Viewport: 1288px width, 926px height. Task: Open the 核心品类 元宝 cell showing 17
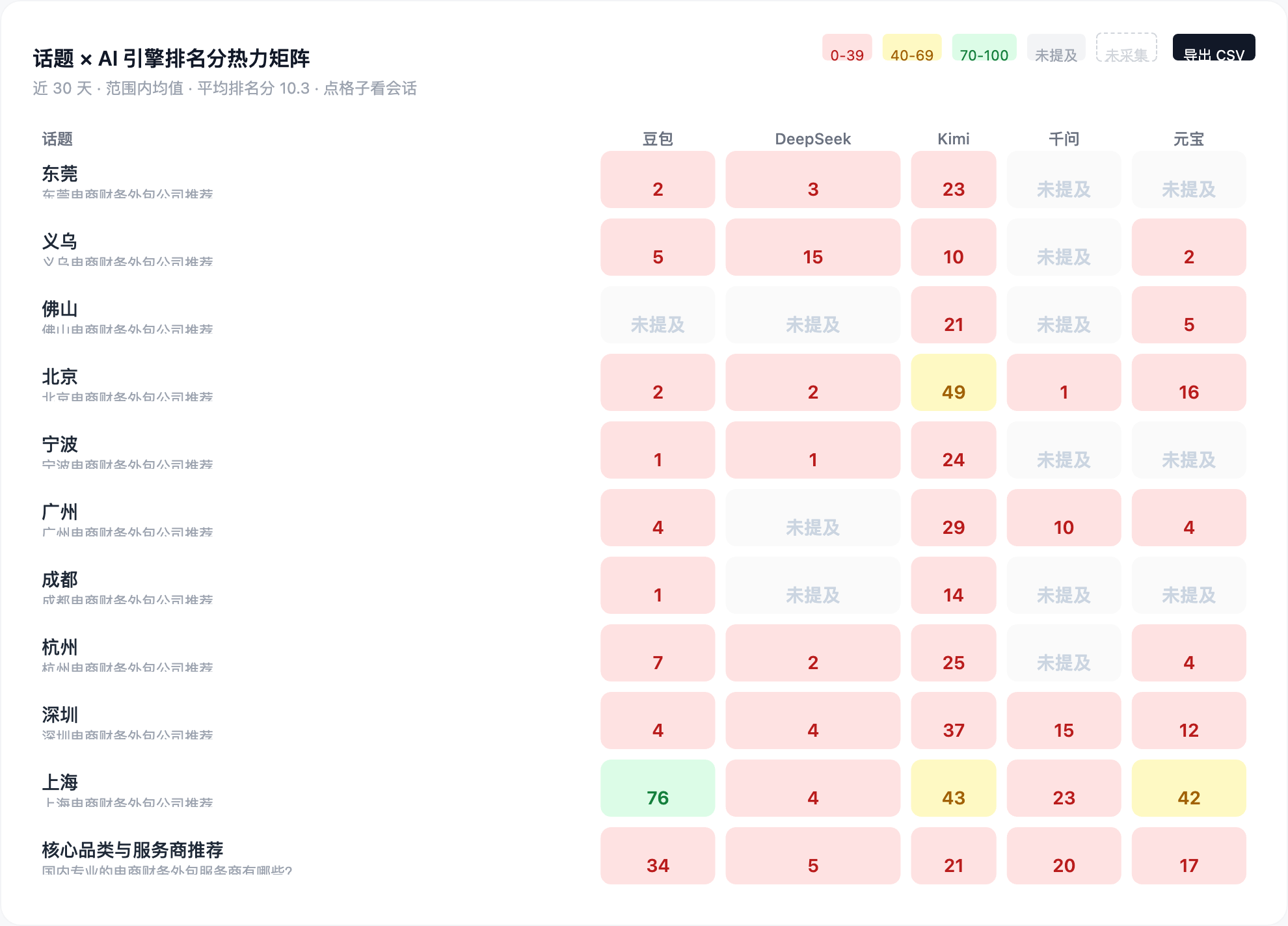[x=1188, y=856]
